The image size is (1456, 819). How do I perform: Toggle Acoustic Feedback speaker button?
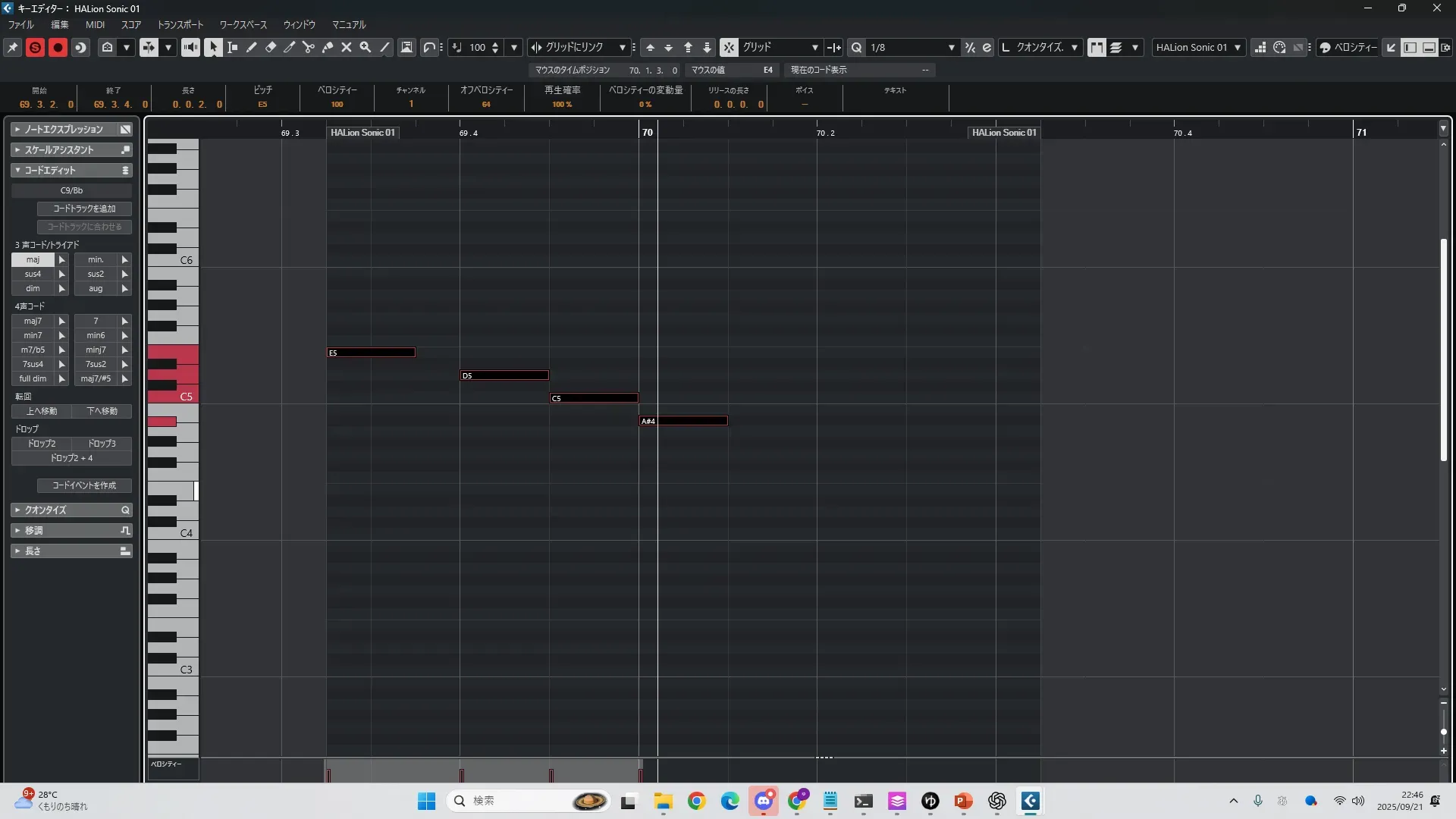(x=190, y=47)
